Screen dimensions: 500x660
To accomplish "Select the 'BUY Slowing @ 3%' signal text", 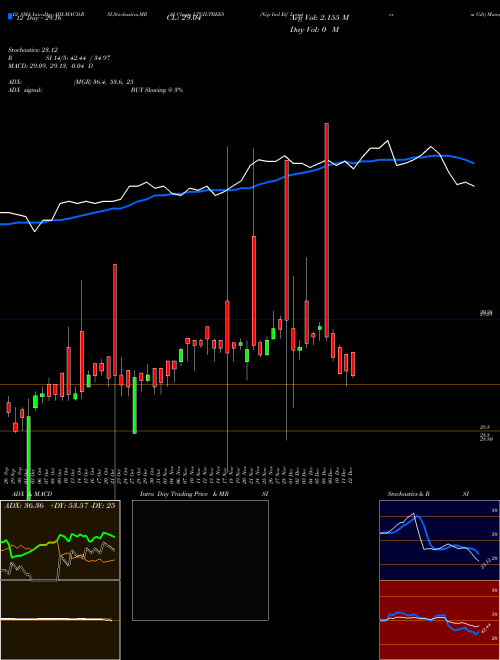I will point(157,90).
